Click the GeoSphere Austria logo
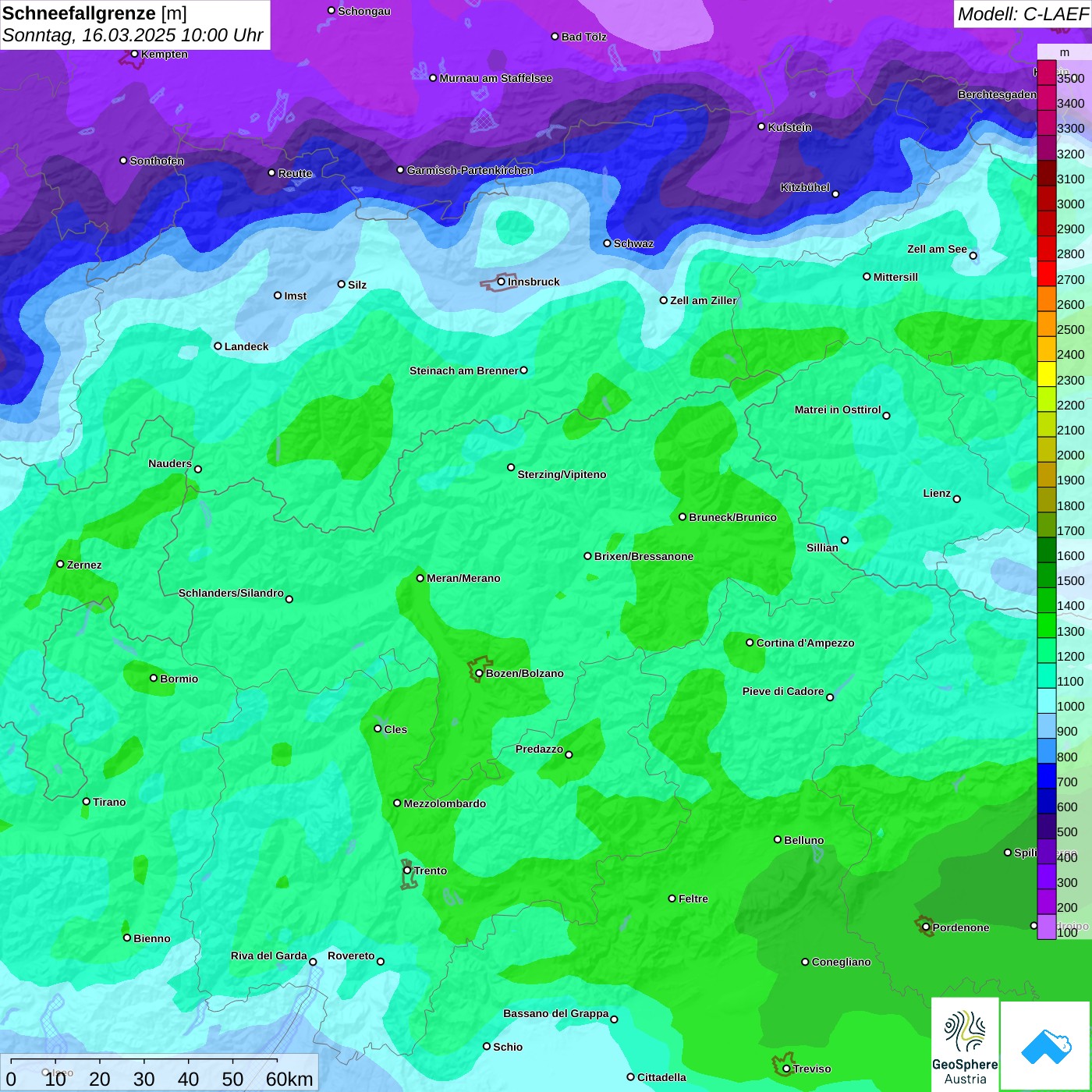The height and width of the screenshot is (1092, 1092). point(965,1044)
